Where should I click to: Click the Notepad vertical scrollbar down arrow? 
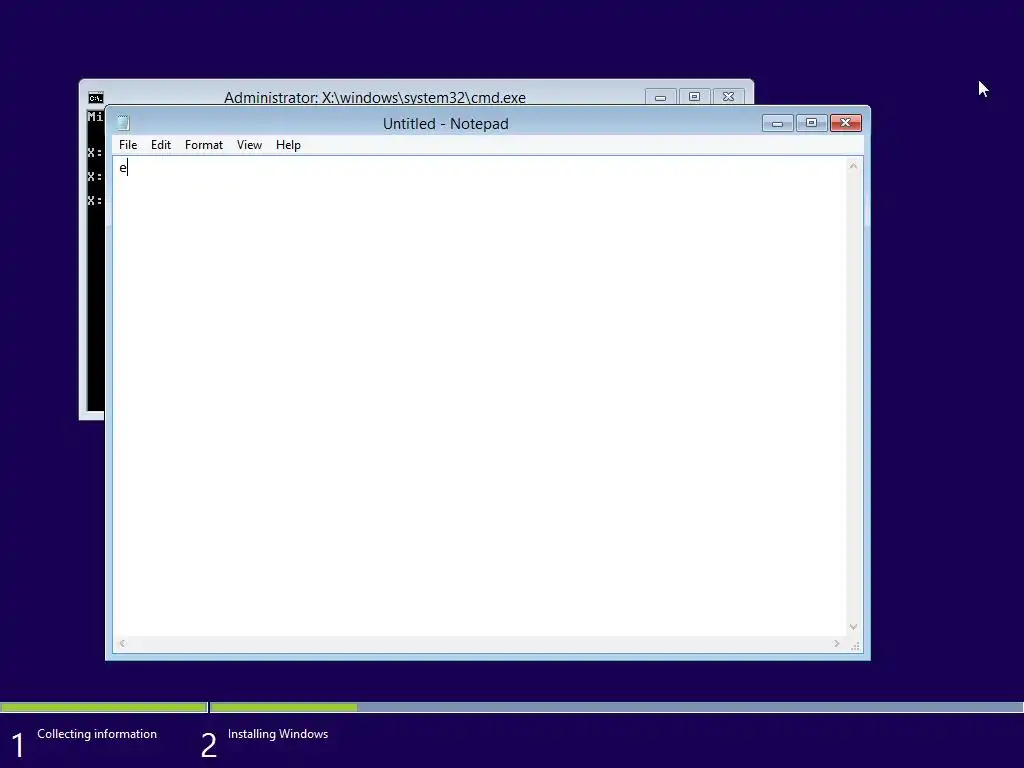pyautogui.click(x=853, y=627)
